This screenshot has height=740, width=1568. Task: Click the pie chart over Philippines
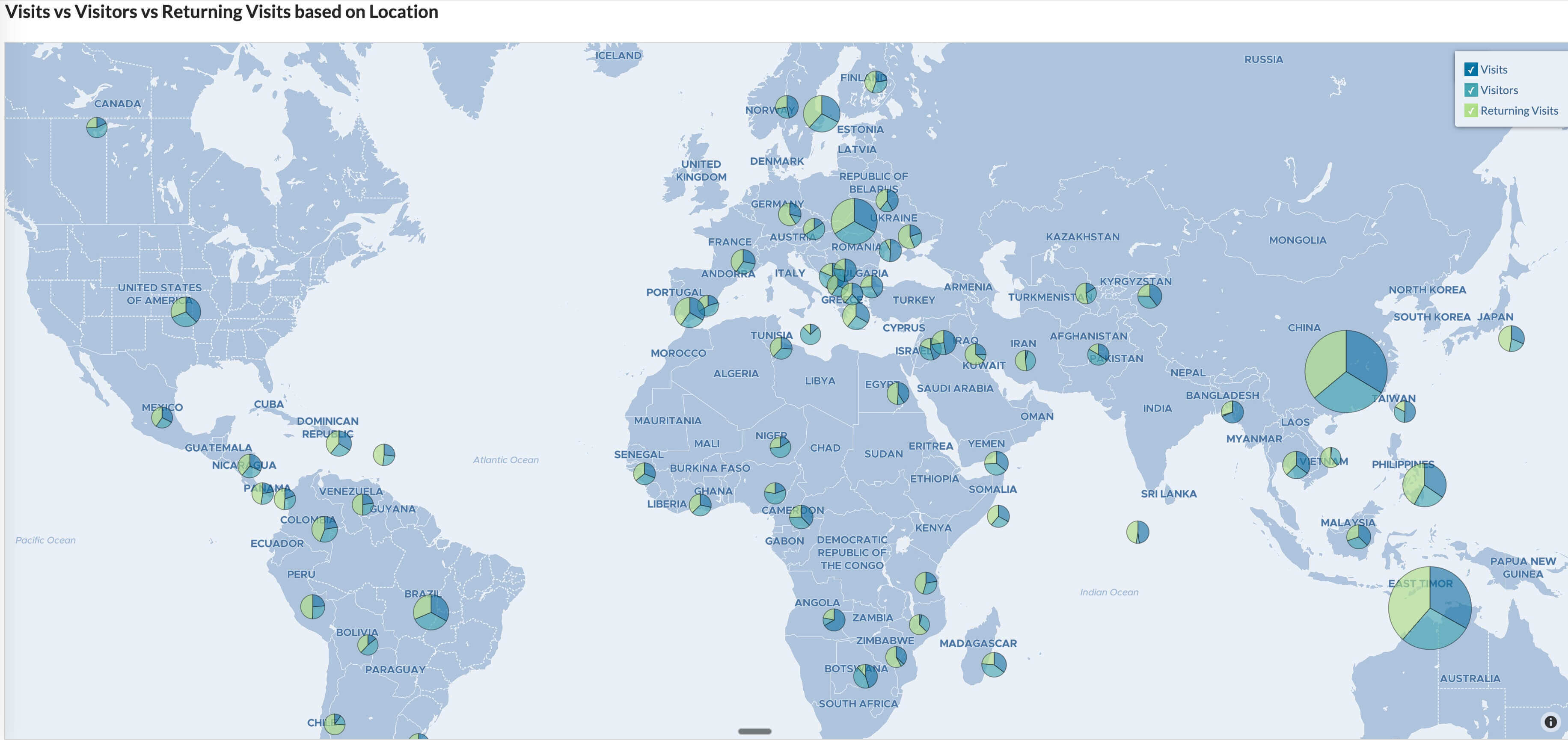(1424, 485)
